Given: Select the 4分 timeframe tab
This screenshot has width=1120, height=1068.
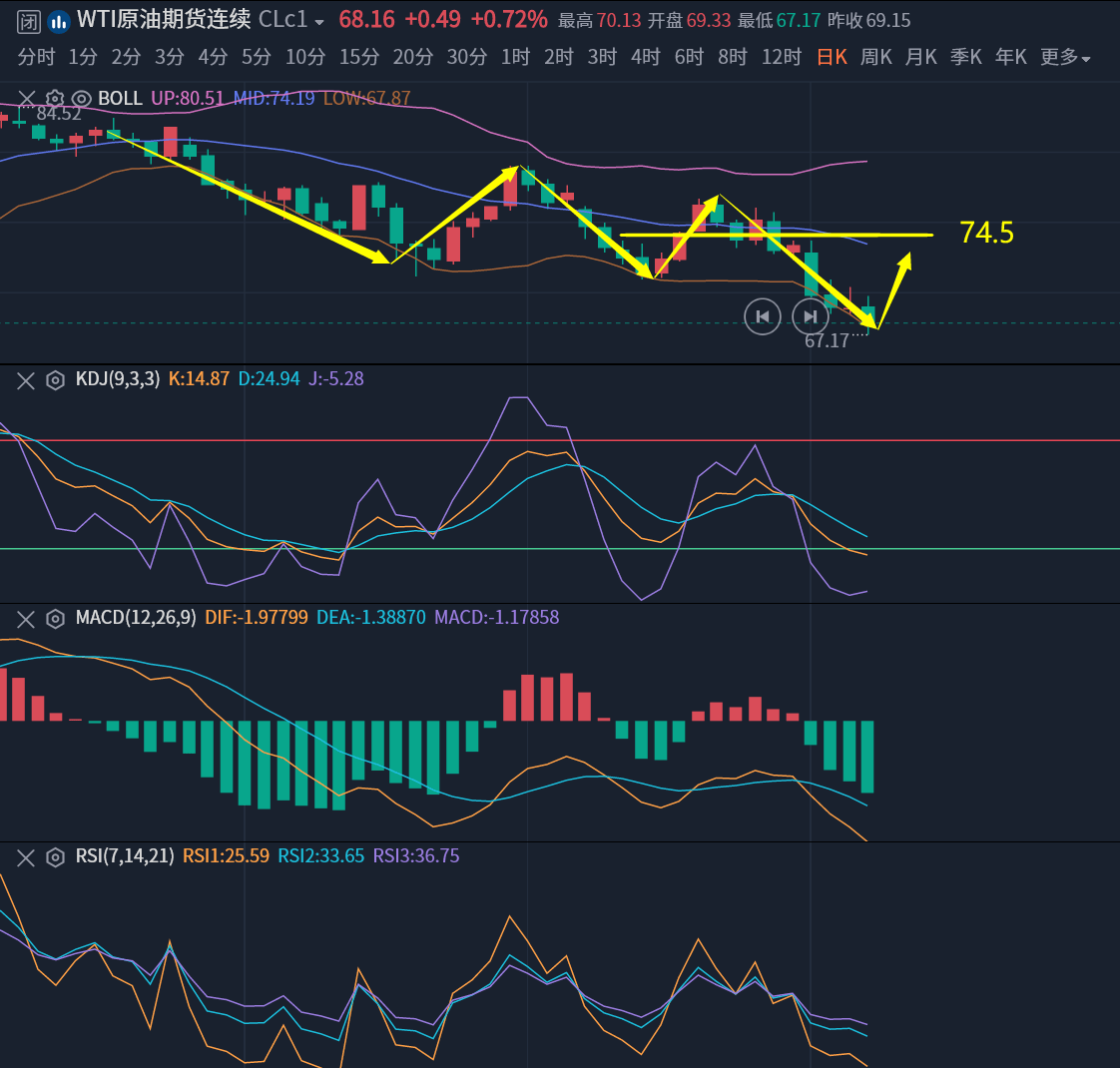Looking at the screenshot, I should click(x=213, y=57).
